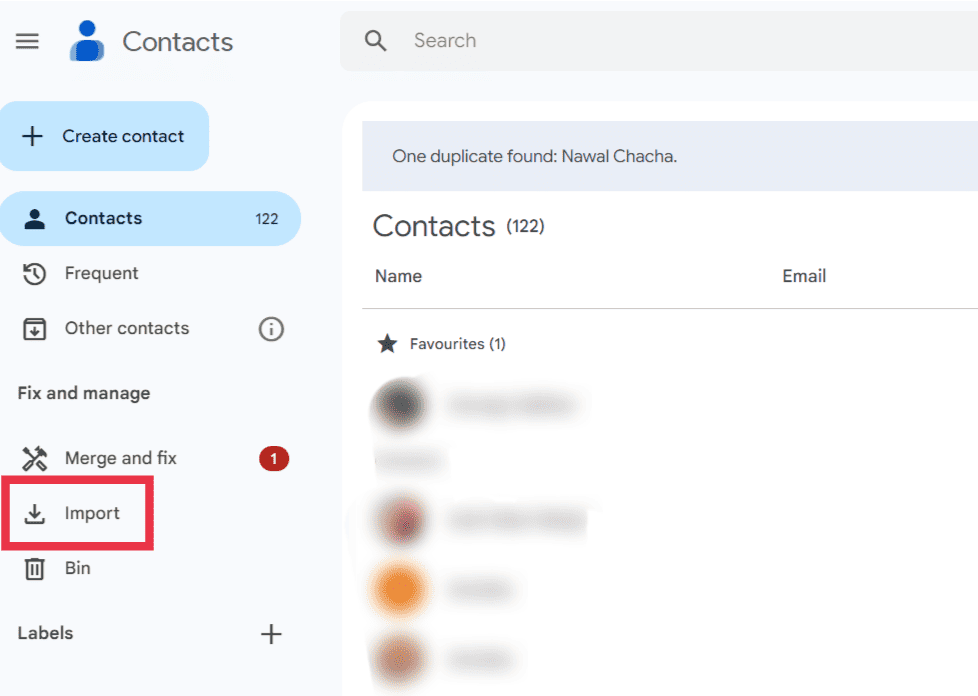Click the red badge on Merge and fix
The height and width of the screenshot is (696, 978).
tap(274, 458)
